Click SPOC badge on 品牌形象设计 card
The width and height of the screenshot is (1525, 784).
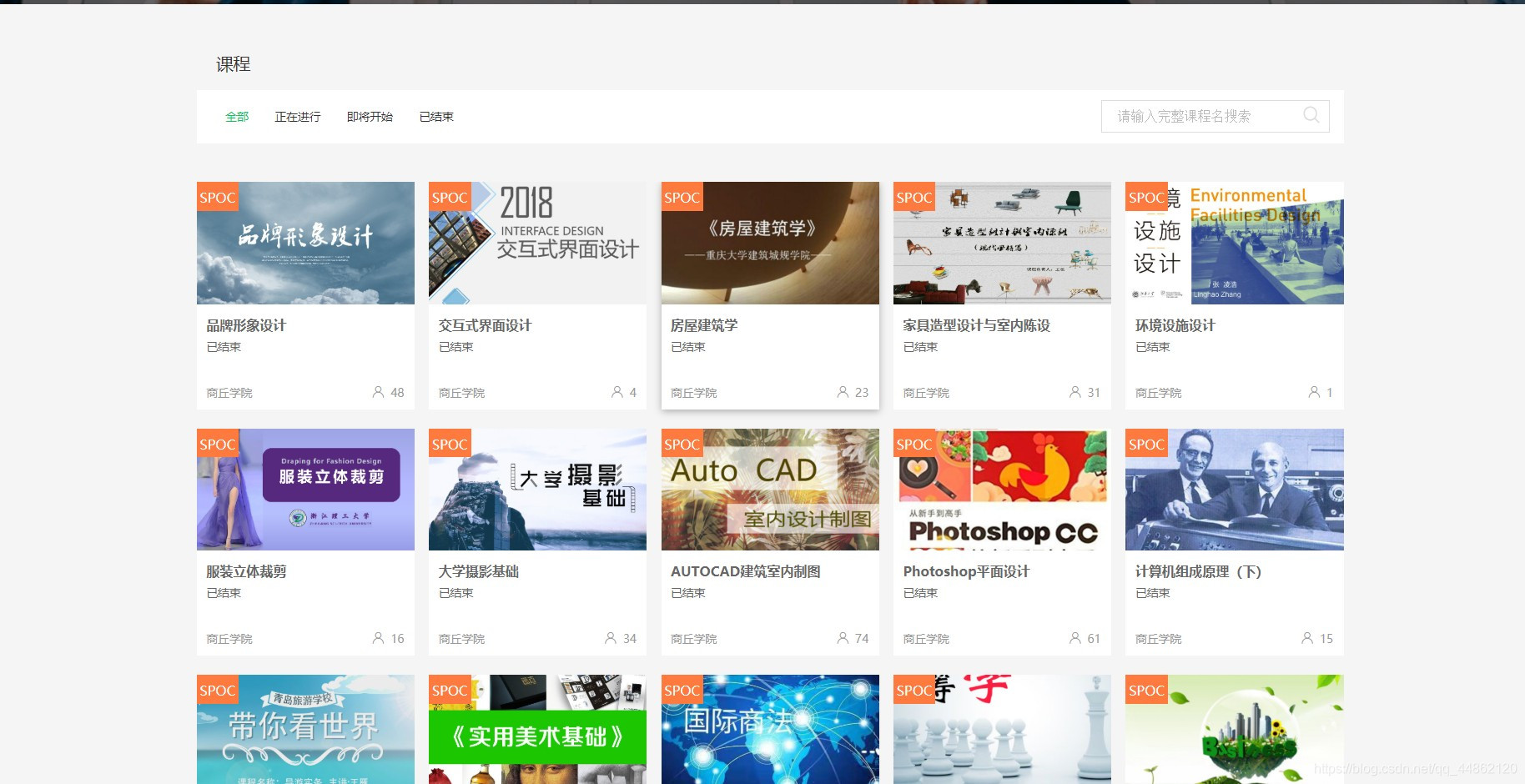(218, 197)
